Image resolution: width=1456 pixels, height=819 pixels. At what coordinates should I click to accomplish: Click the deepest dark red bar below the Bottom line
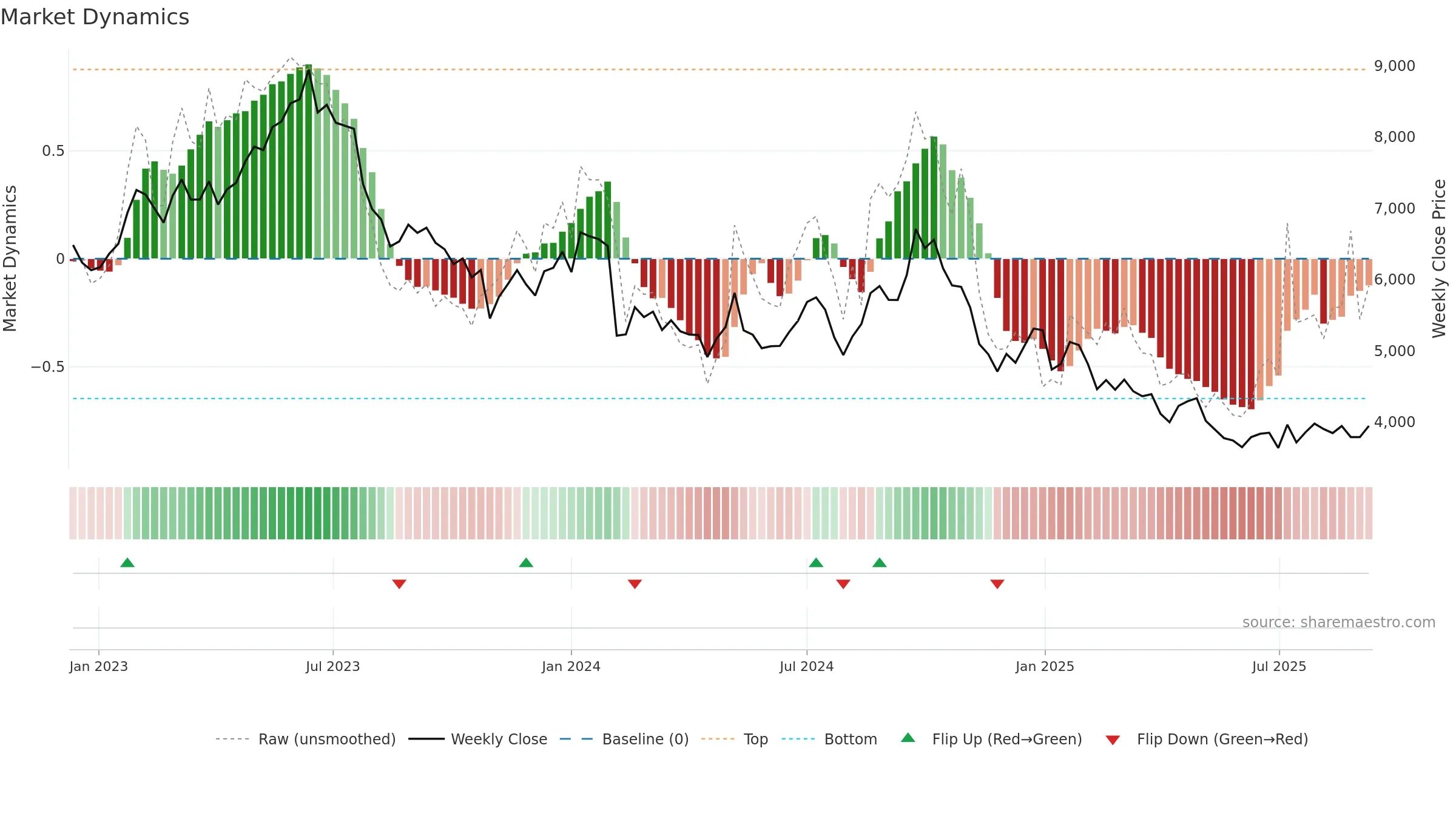tap(1251, 334)
